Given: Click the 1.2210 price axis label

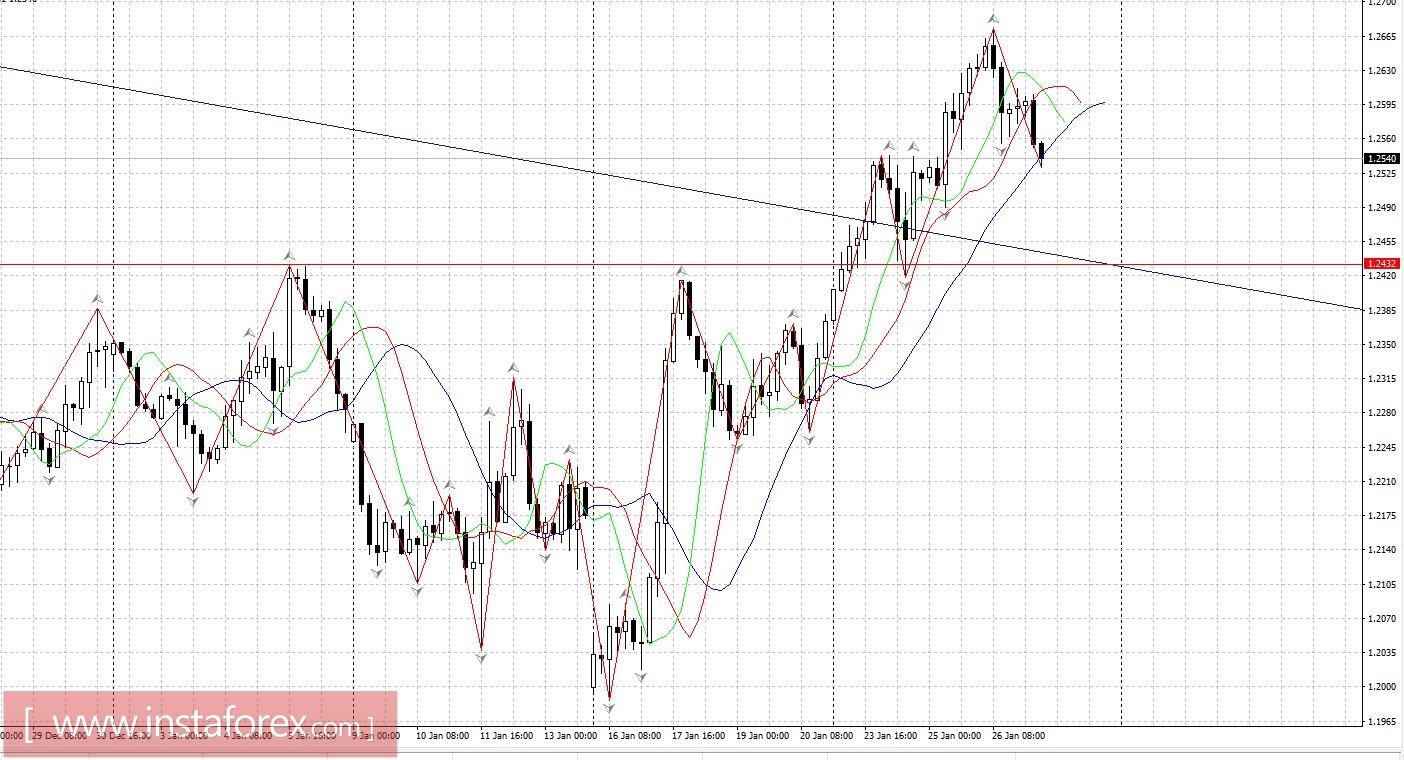Looking at the screenshot, I should pyautogui.click(x=1382, y=482).
